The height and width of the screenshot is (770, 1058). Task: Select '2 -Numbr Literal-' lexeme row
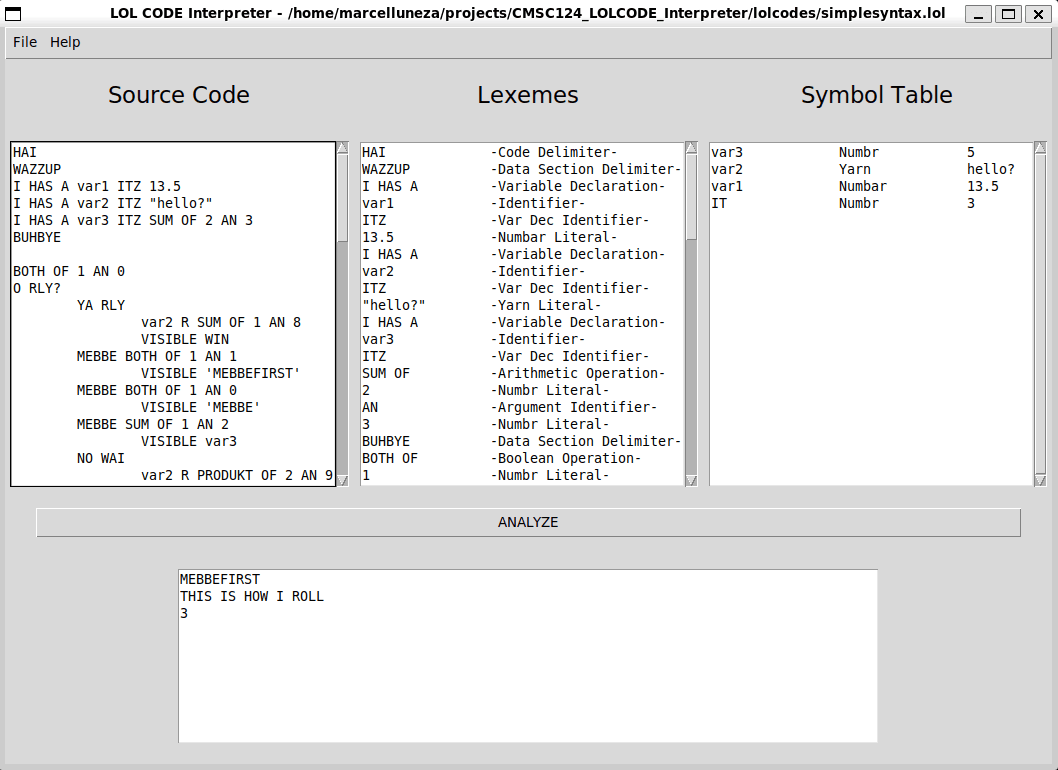click(x=522, y=390)
